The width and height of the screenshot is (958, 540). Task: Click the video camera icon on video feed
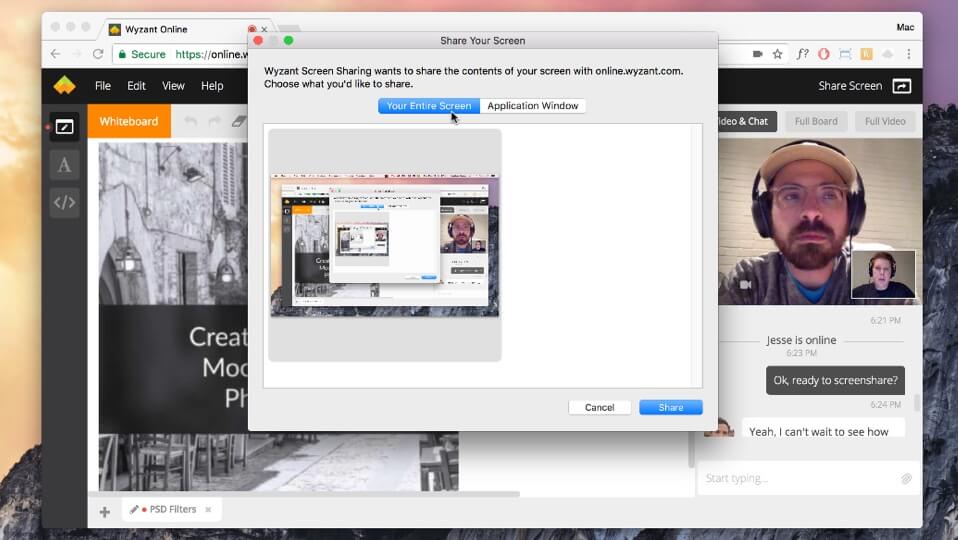click(744, 285)
